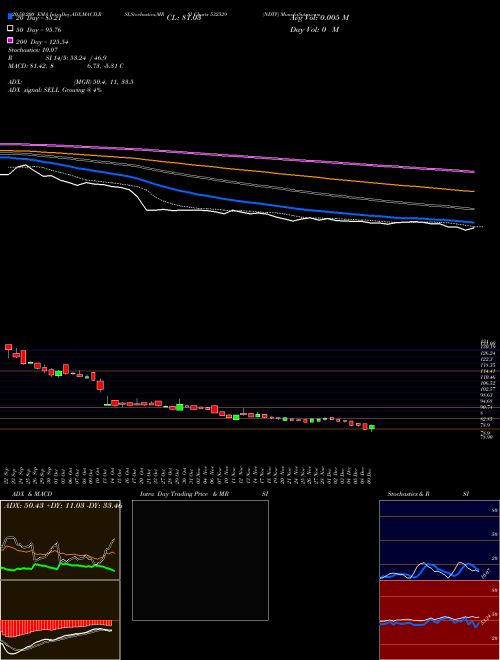The image size is (500, 660).
Task: Click the 'CL: 81.03' closing price label
Action: click(x=184, y=18)
